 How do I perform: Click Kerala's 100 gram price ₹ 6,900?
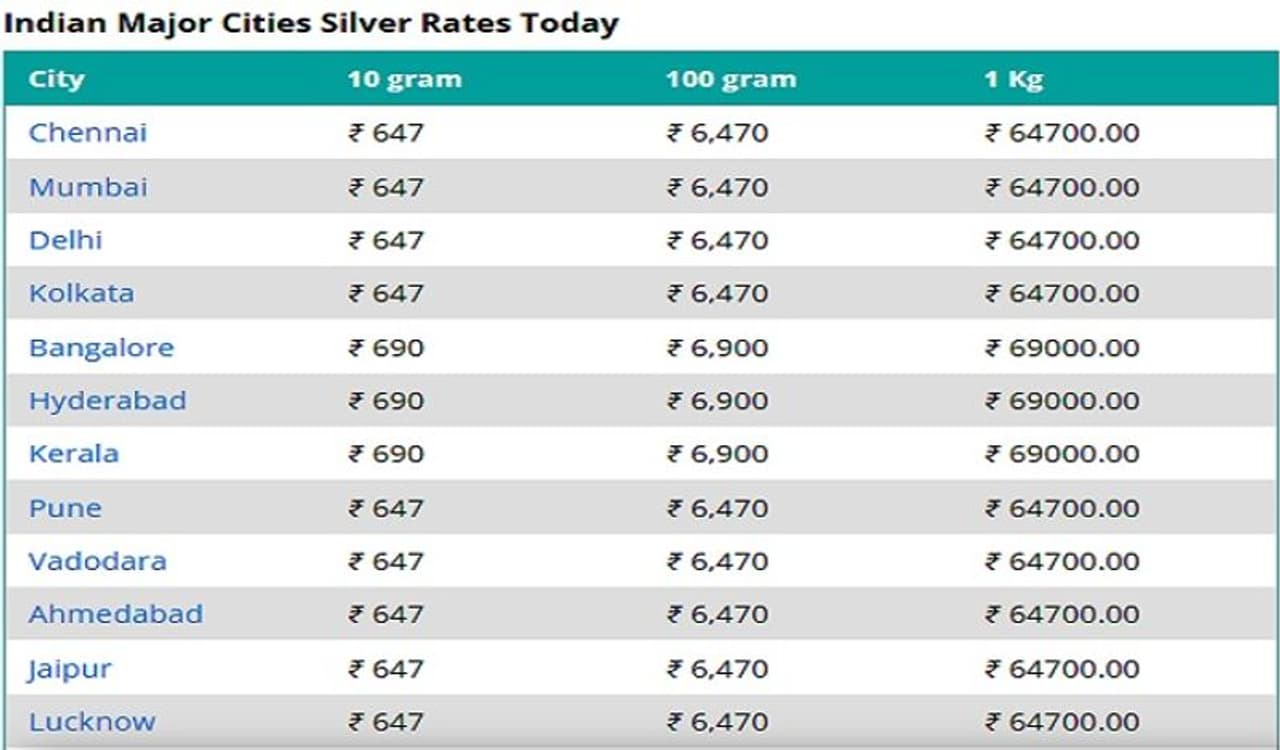click(x=718, y=454)
